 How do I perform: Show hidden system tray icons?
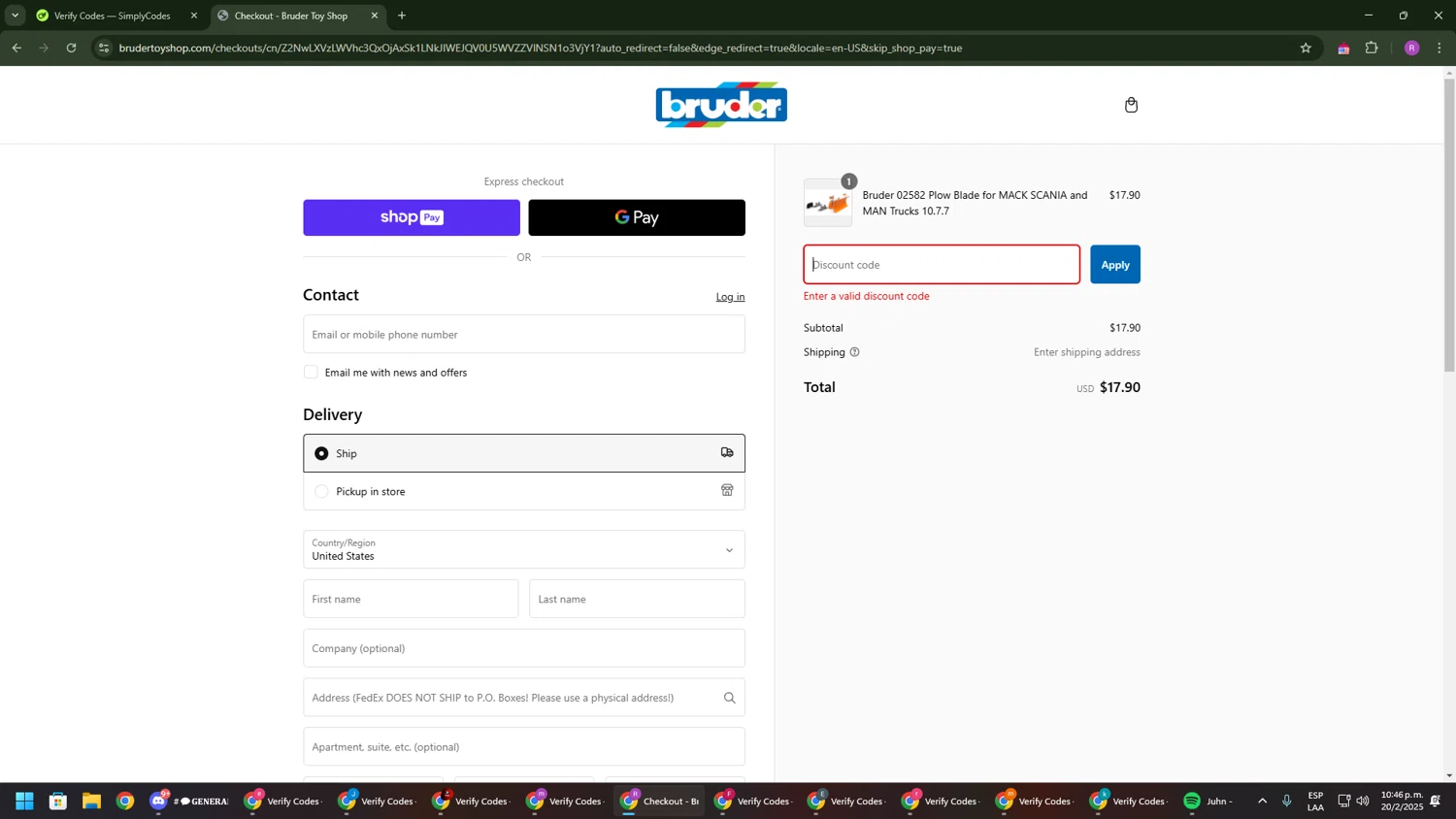(x=1262, y=801)
